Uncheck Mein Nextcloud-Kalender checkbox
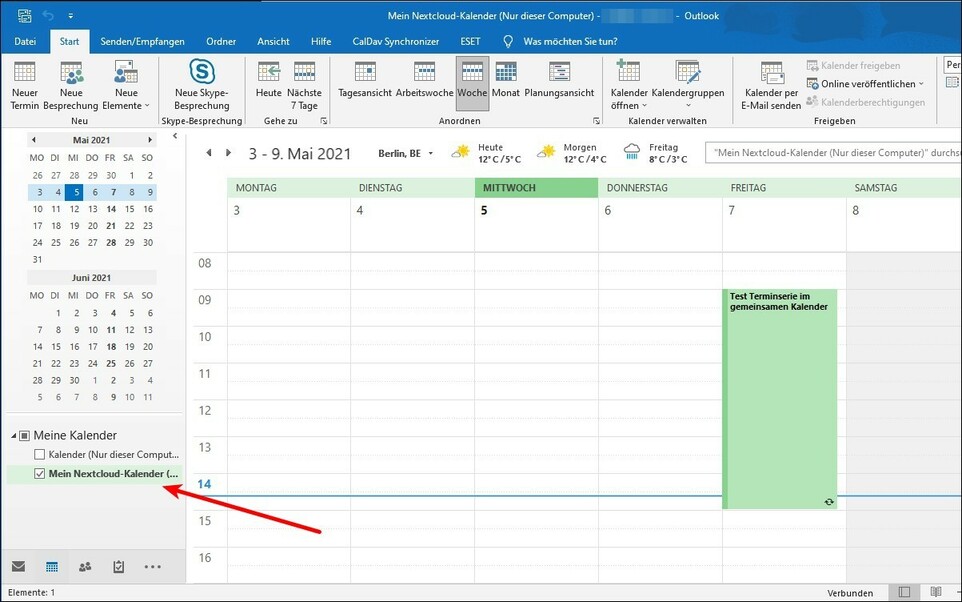This screenshot has height=602, width=962. click(x=40, y=474)
